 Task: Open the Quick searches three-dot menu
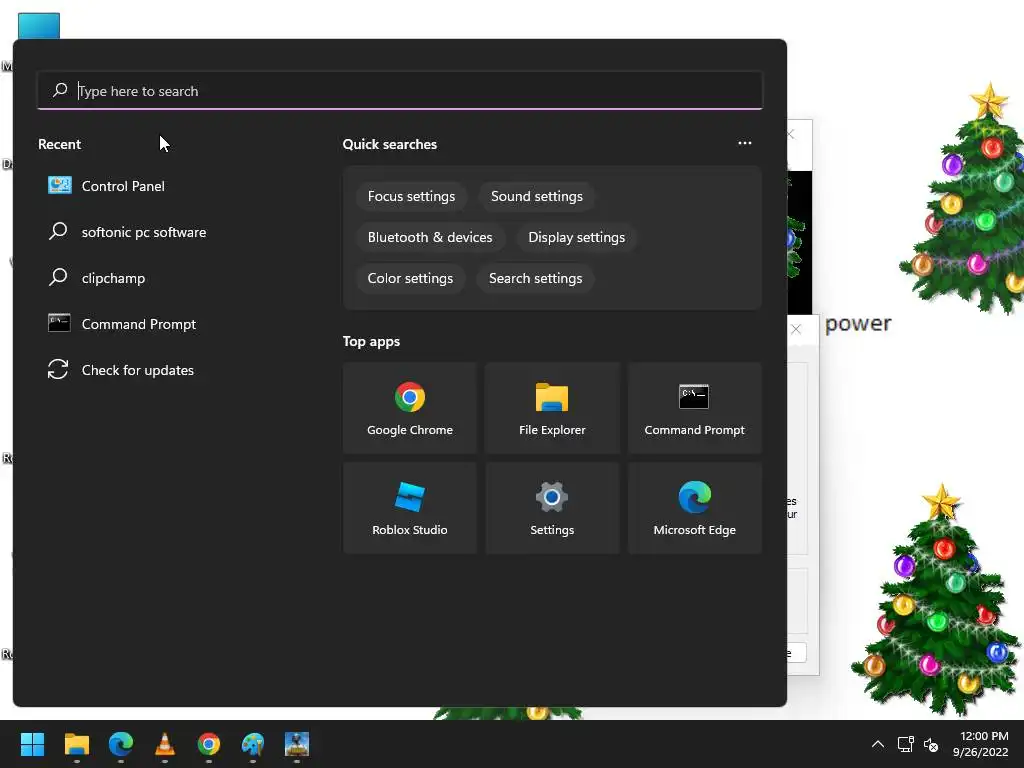click(744, 143)
